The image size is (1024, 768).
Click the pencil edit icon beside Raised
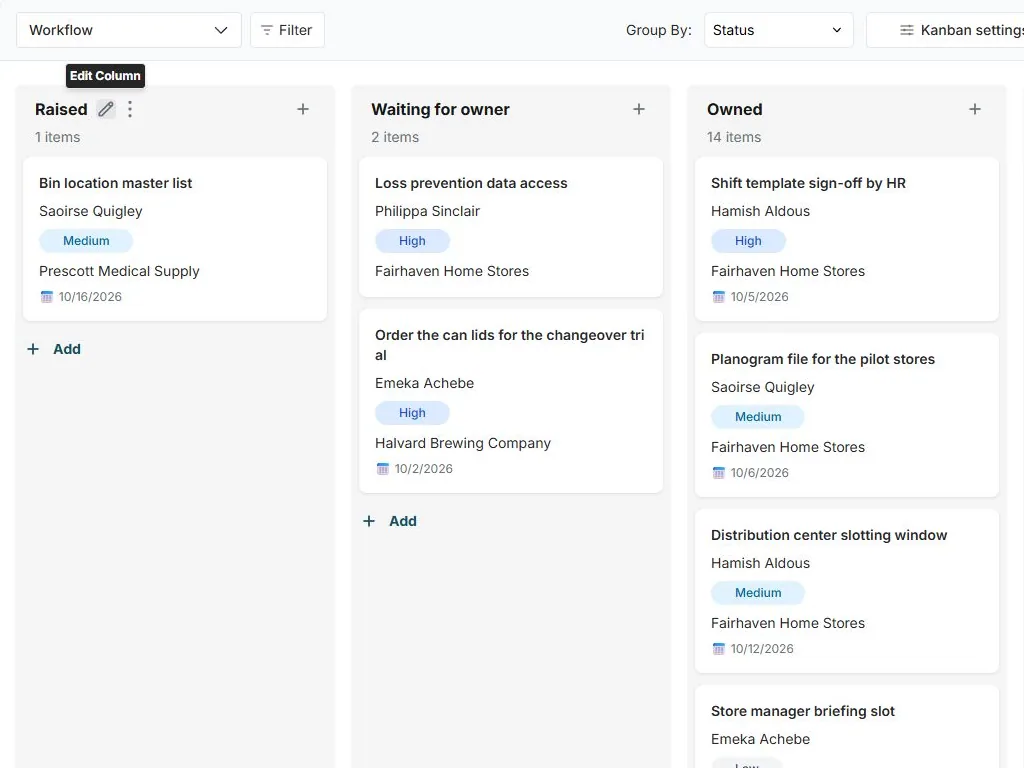tap(106, 109)
